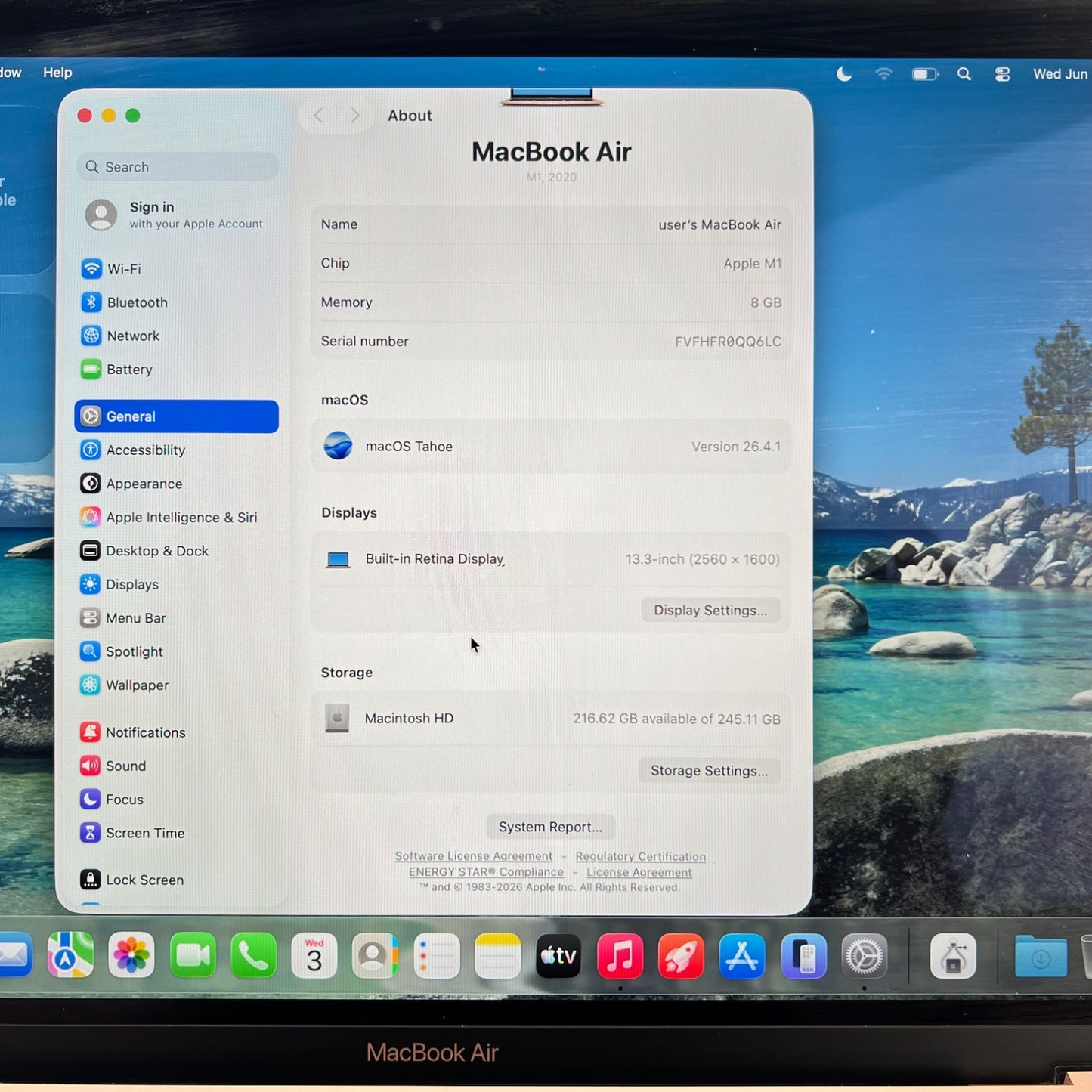Open Spotlight magnifier in the menu bar

tap(964, 74)
